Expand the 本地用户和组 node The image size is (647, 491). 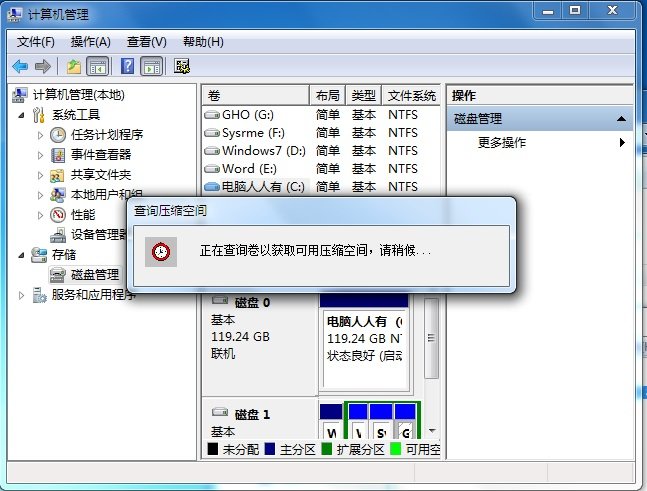[40, 195]
